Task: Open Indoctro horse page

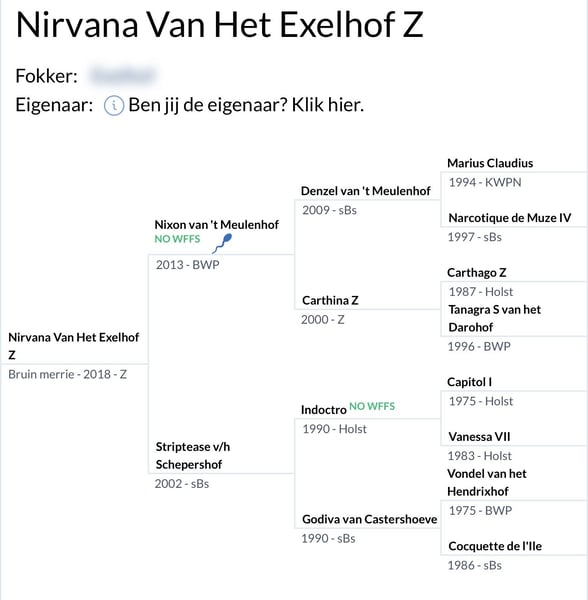Action: pos(324,410)
